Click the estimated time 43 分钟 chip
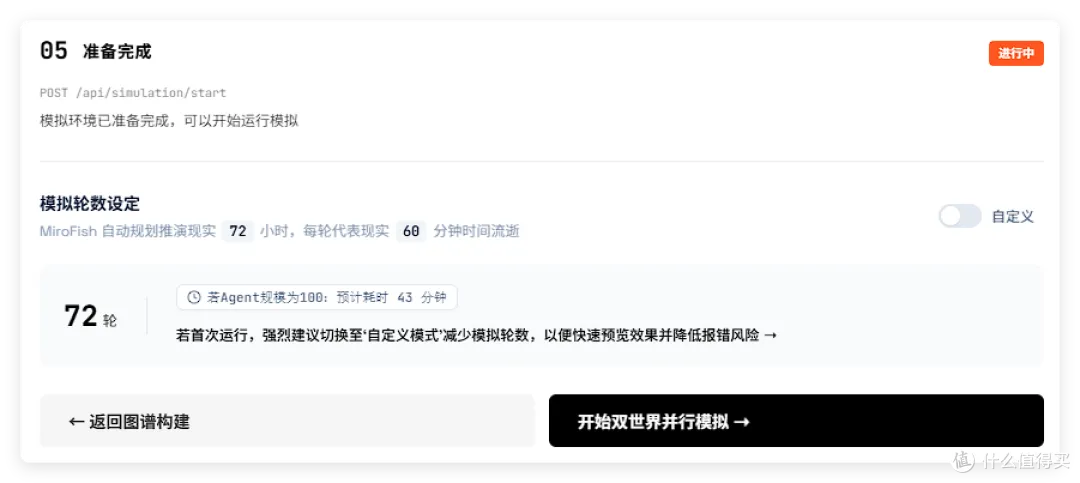Screen dimensions: 1080x483 [x=317, y=298]
